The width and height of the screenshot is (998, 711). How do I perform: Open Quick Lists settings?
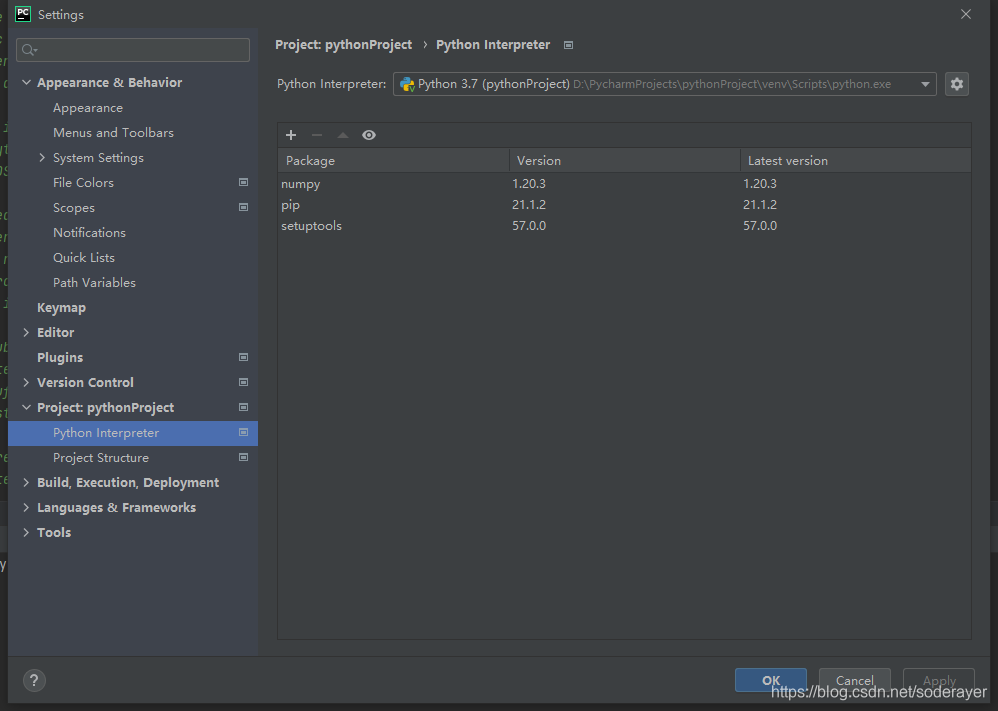[84, 258]
